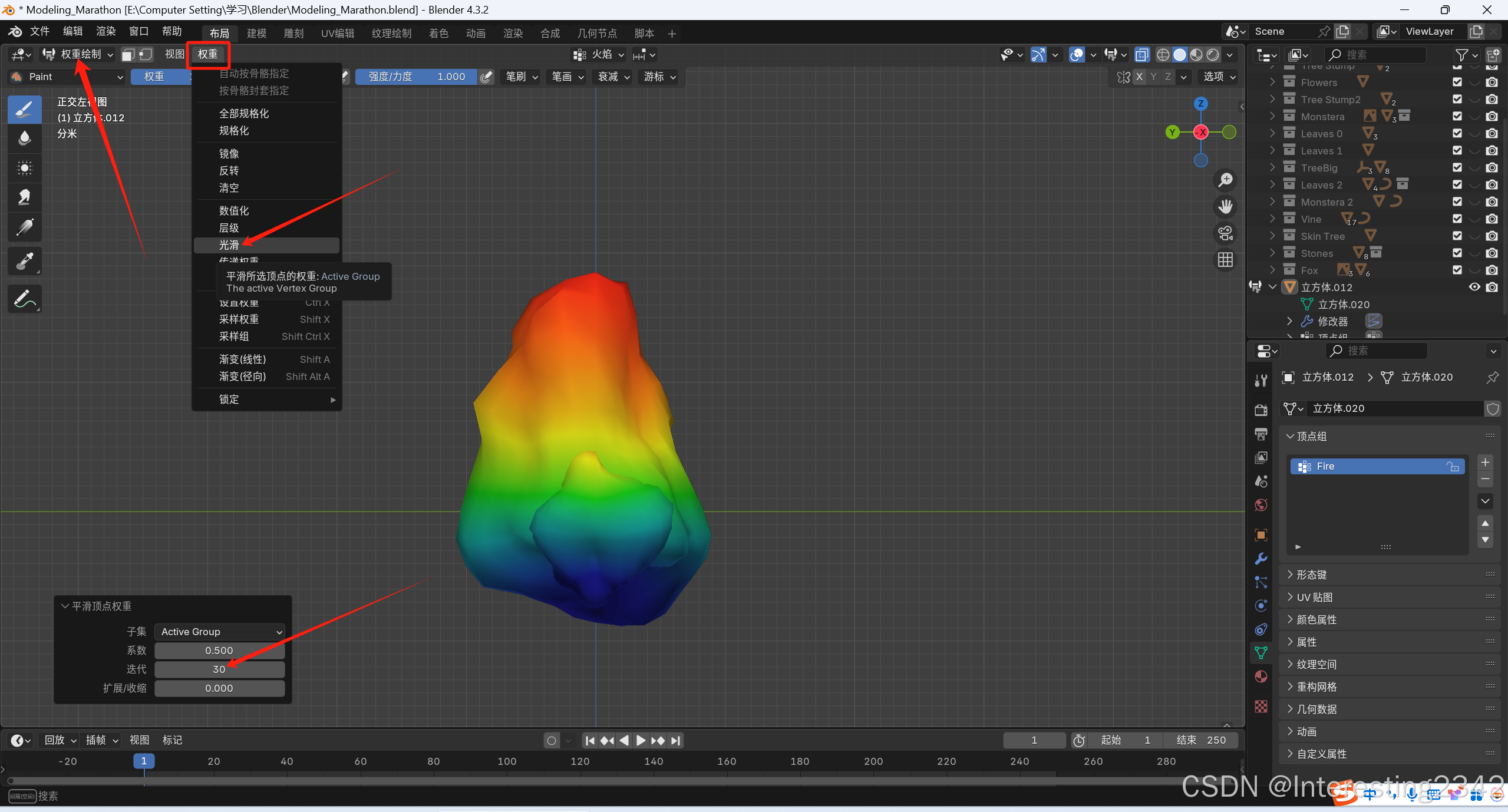Select the Smear weight paint tool
The image size is (1508, 812).
pyautogui.click(x=24, y=197)
